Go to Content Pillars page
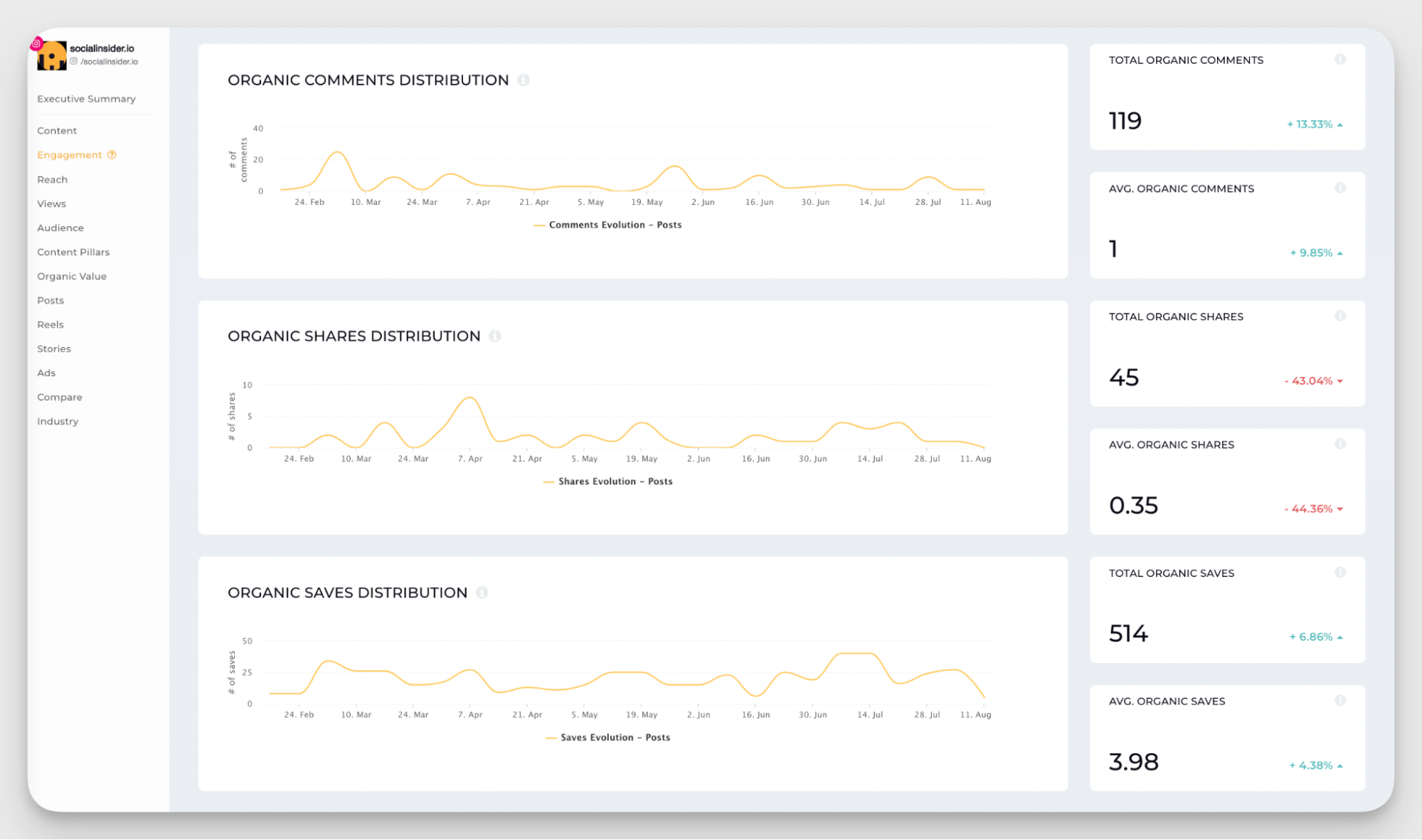This screenshot has width=1422, height=840. tap(73, 252)
